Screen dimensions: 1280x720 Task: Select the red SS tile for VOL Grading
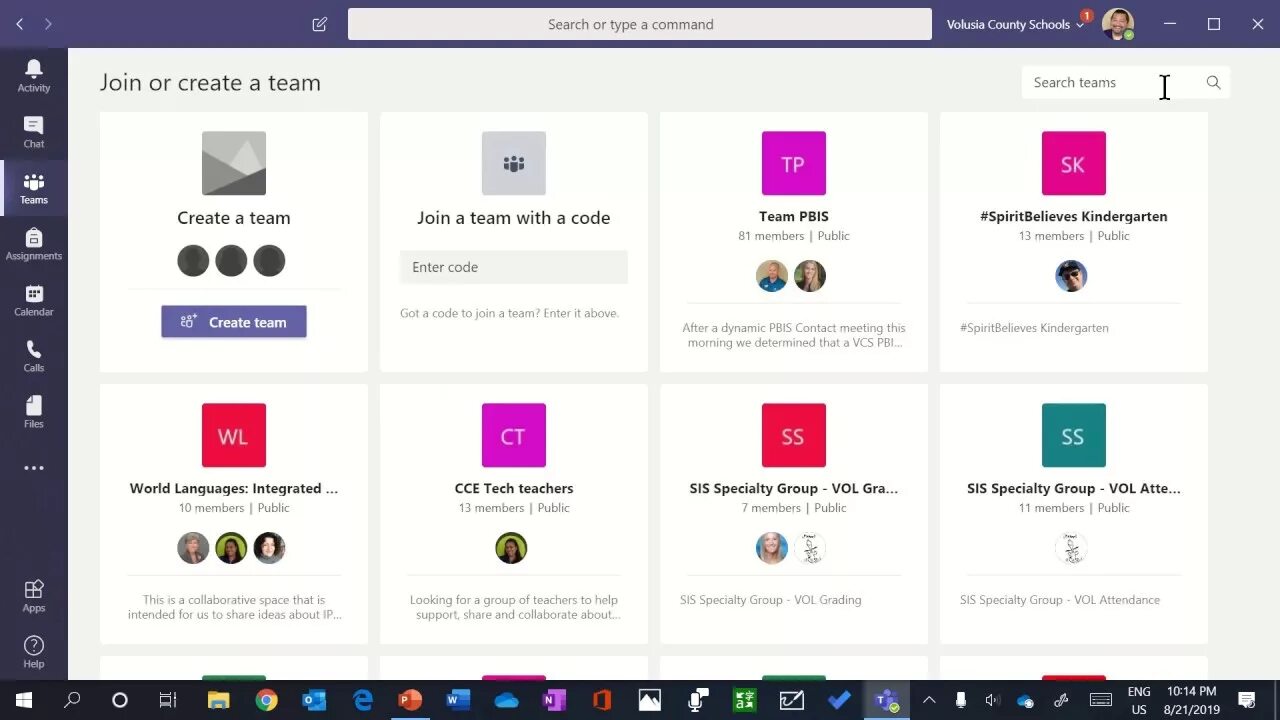coord(793,435)
